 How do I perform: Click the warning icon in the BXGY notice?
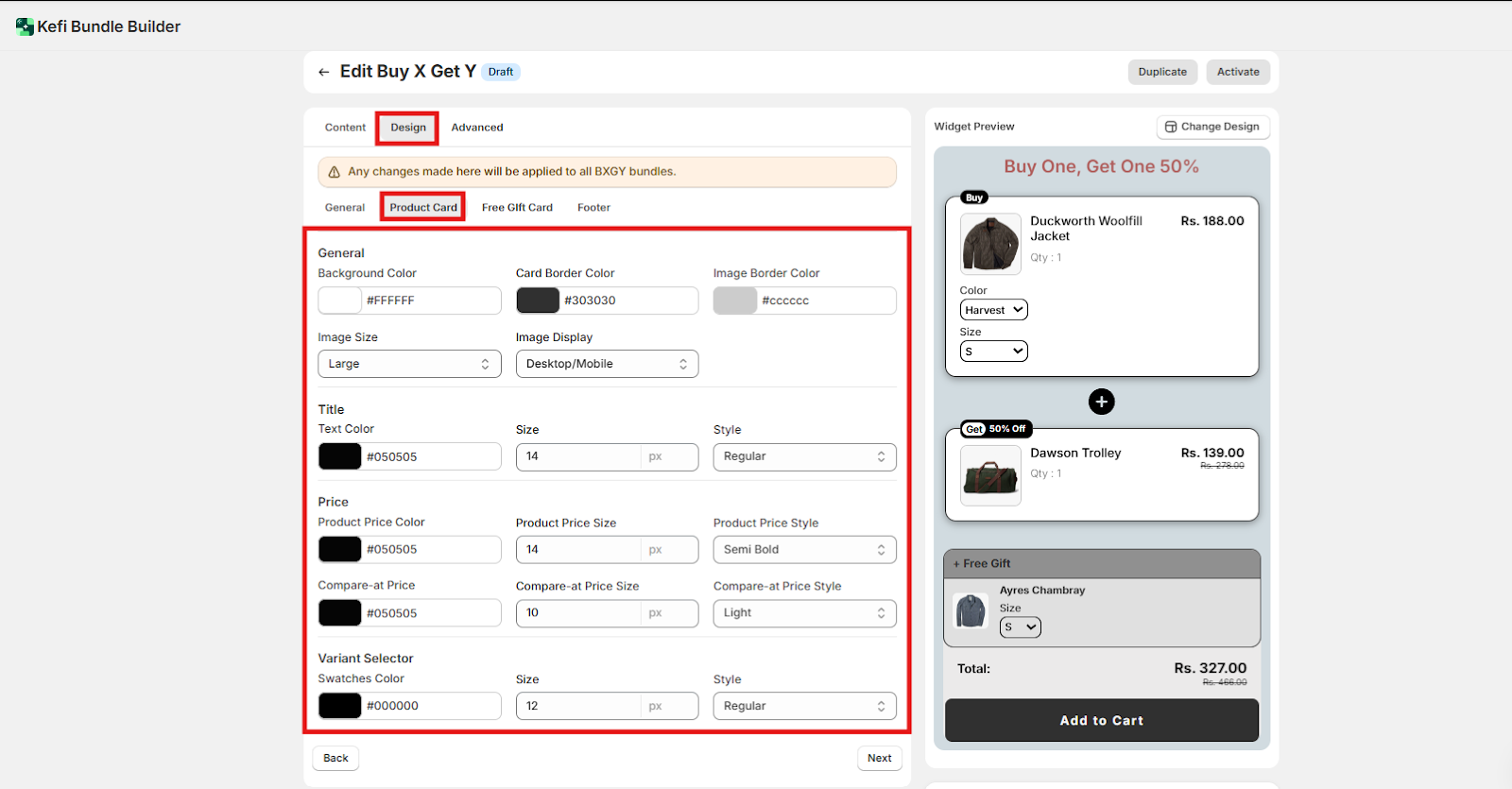334,172
